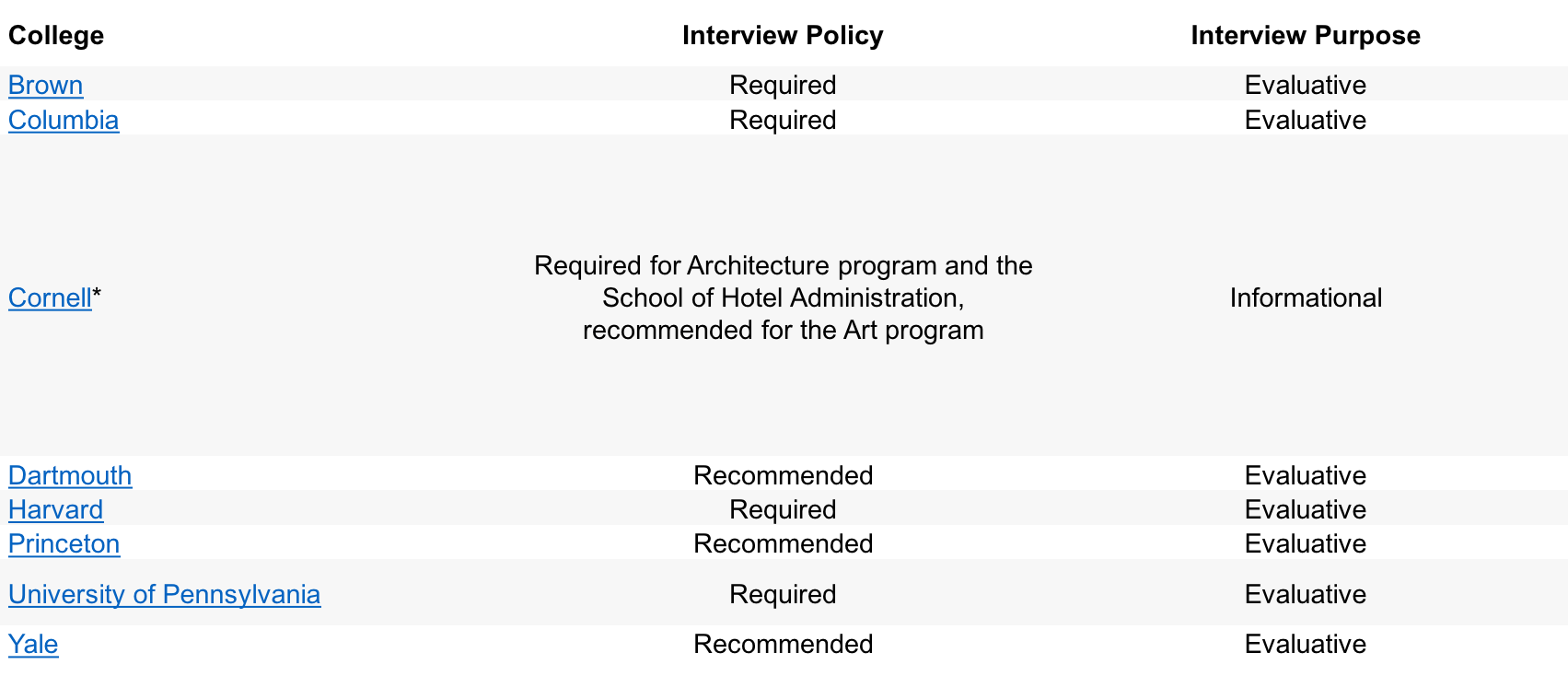Click the Interview Policy column header
The width and height of the screenshot is (1568, 676).
[x=783, y=35]
